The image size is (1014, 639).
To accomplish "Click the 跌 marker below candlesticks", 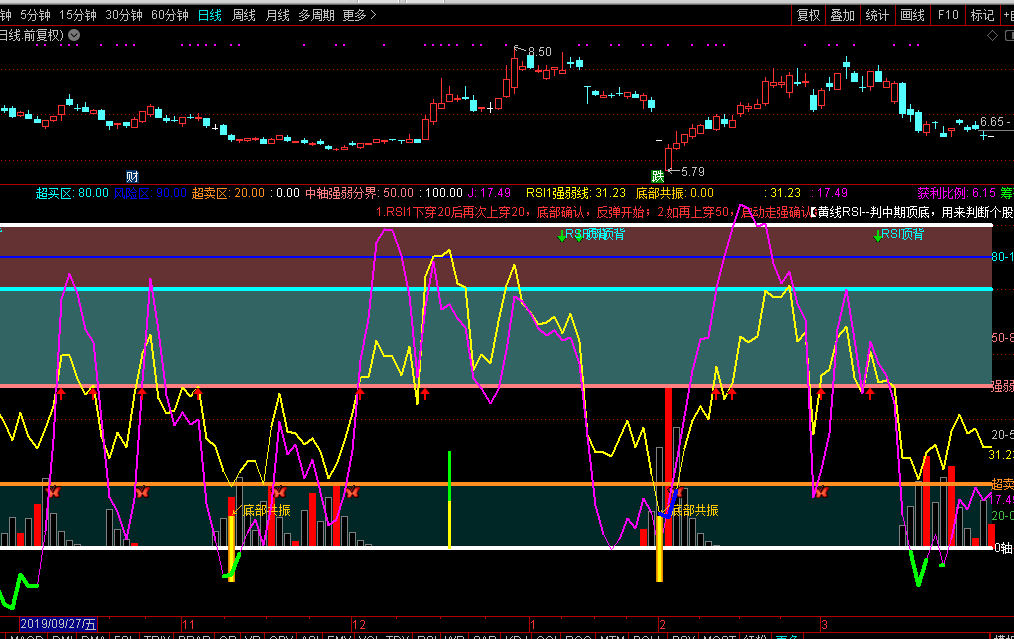I will pyautogui.click(x=656, y=176).
